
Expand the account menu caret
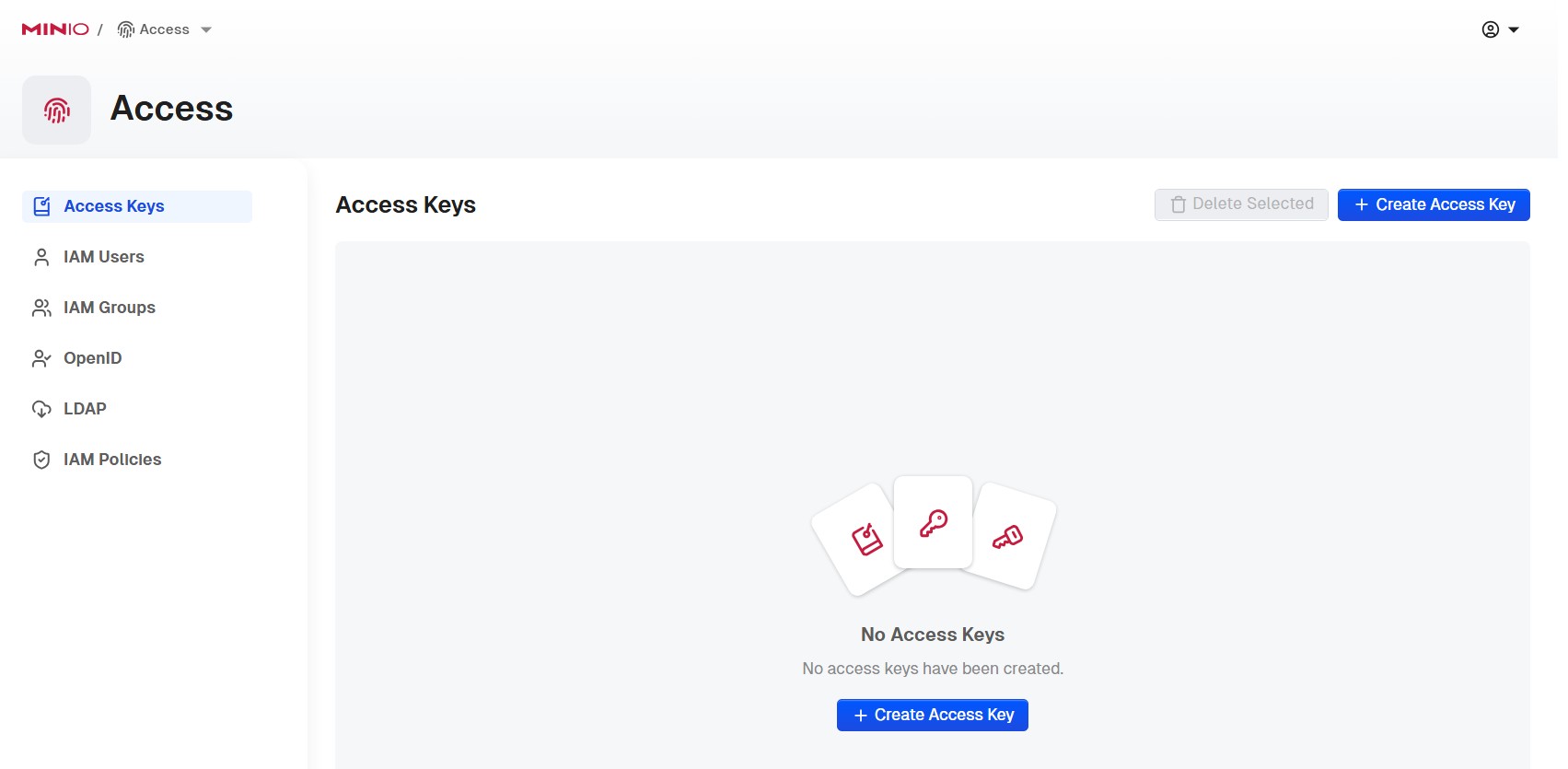click(1514, 29)
